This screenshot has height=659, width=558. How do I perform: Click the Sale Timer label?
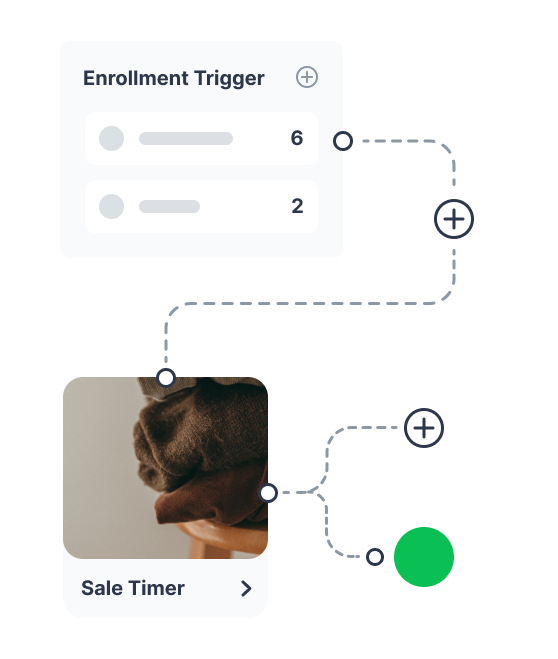point(133,588)
